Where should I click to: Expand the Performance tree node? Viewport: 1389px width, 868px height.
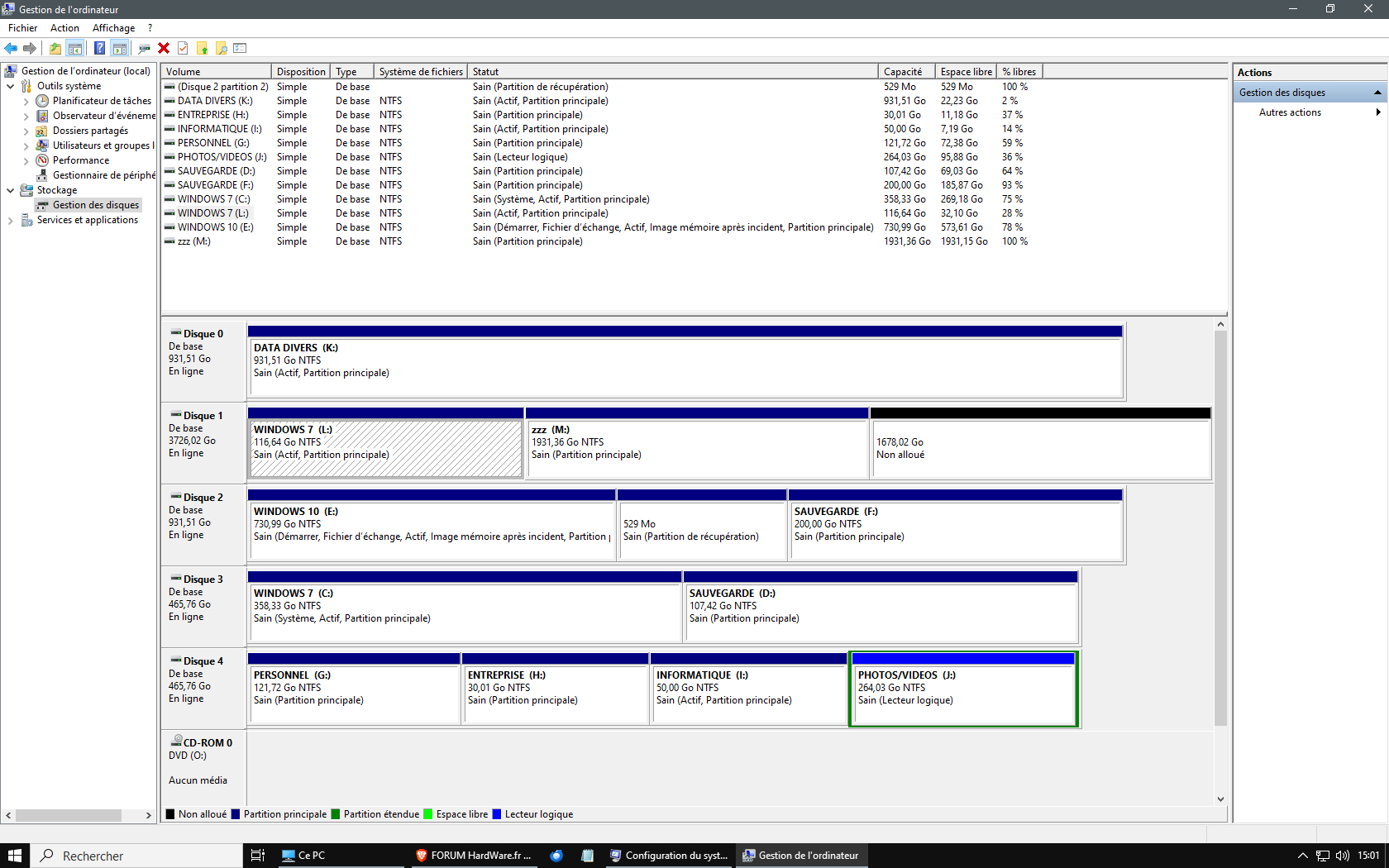[x=26, y=160]
